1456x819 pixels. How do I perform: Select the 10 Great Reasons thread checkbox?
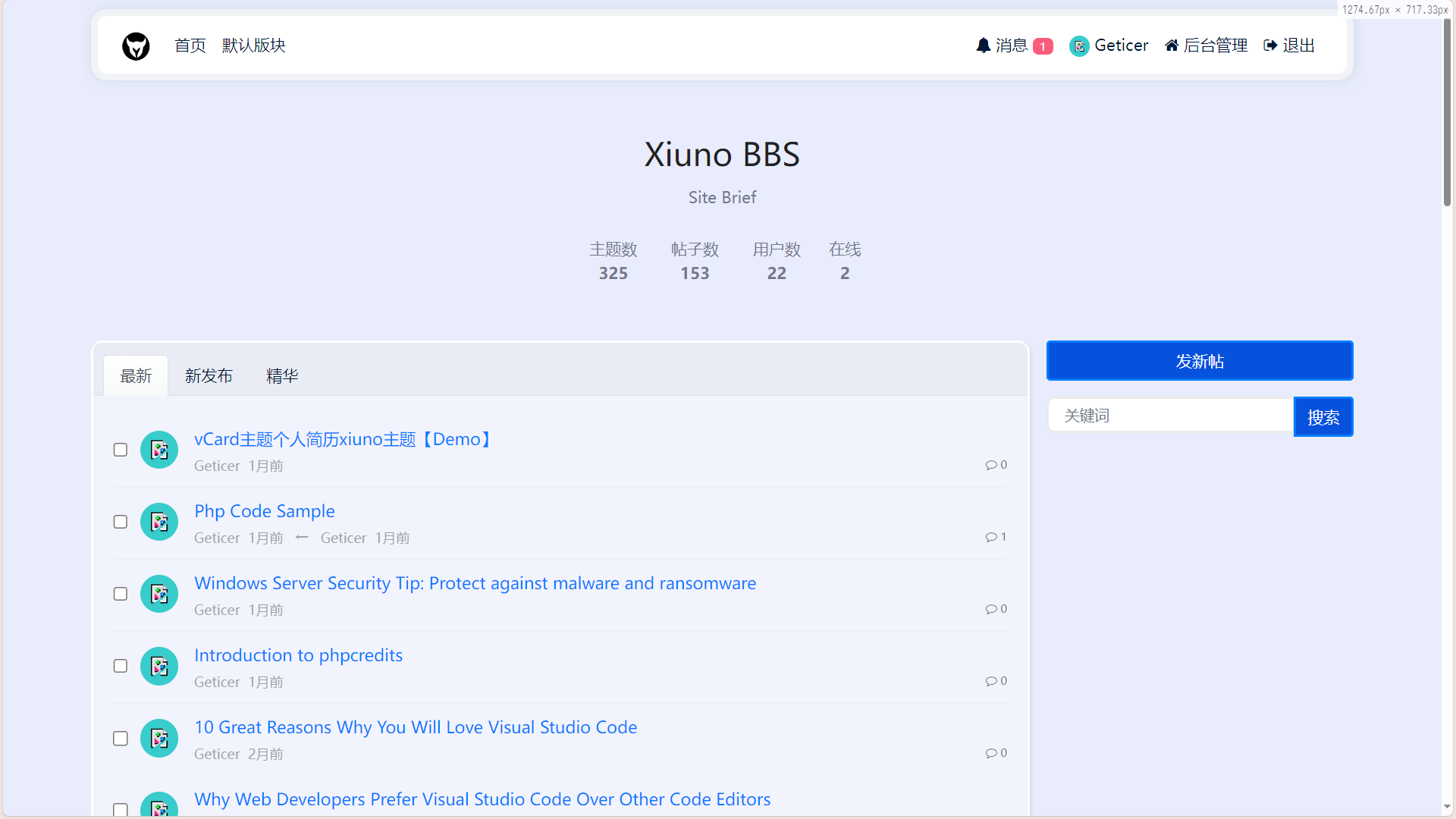coord(121,739)
